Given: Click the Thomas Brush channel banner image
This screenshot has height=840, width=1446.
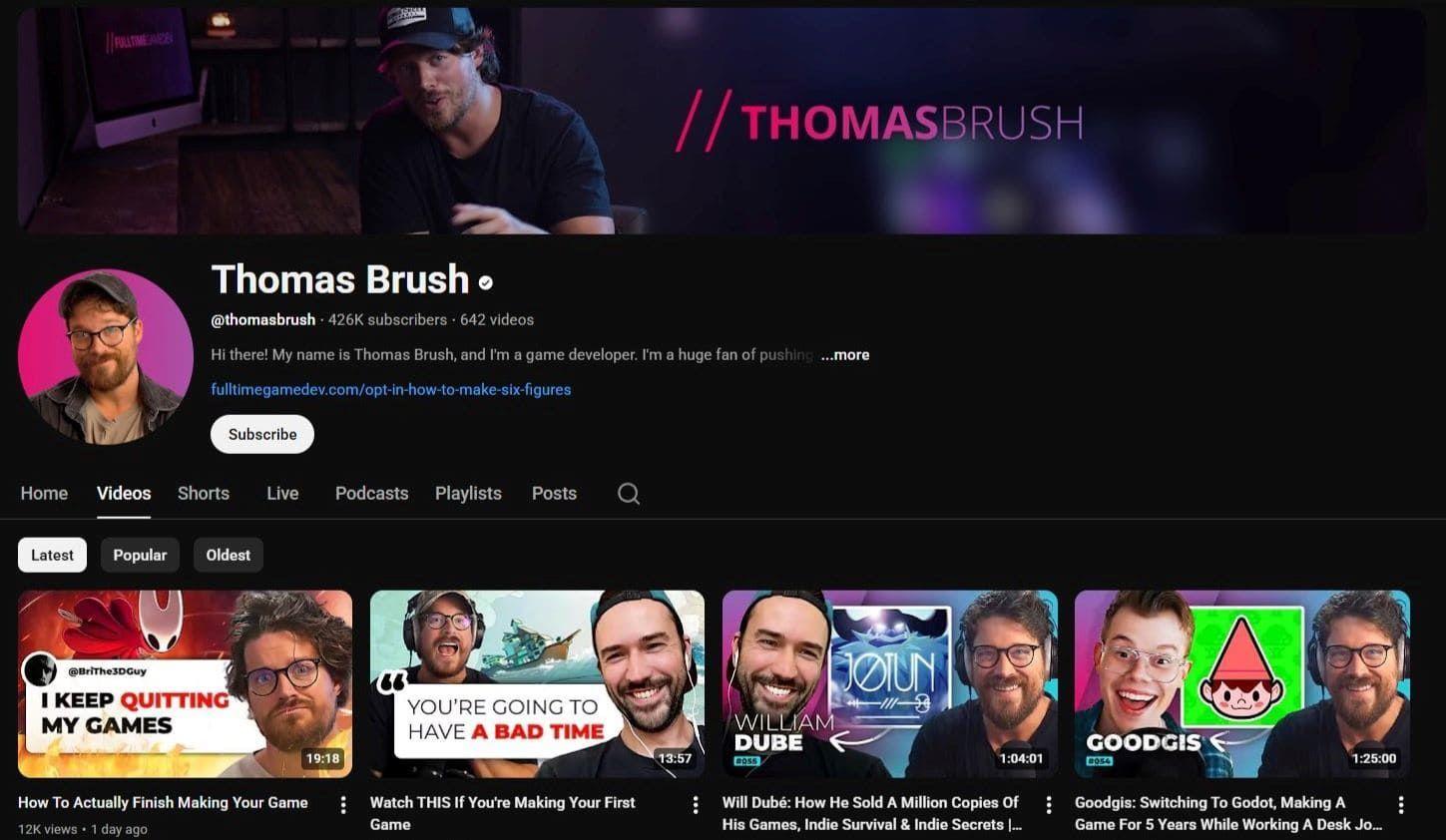Looking at the screenshot, I should (x=723, y=121).
